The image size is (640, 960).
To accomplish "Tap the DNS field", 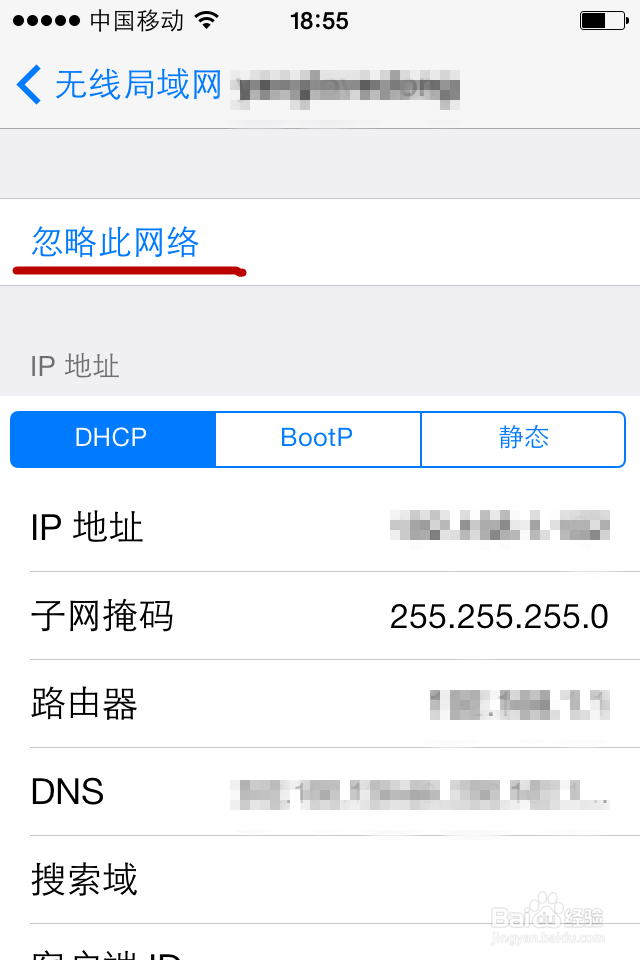I will [x=320, y=791].
